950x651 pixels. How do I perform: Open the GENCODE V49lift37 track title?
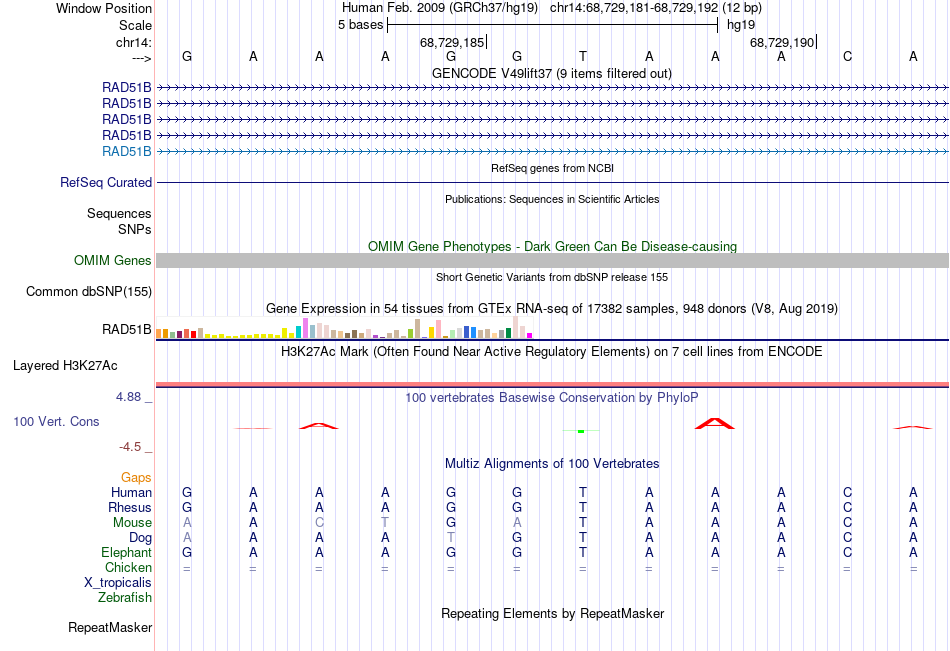552,73
